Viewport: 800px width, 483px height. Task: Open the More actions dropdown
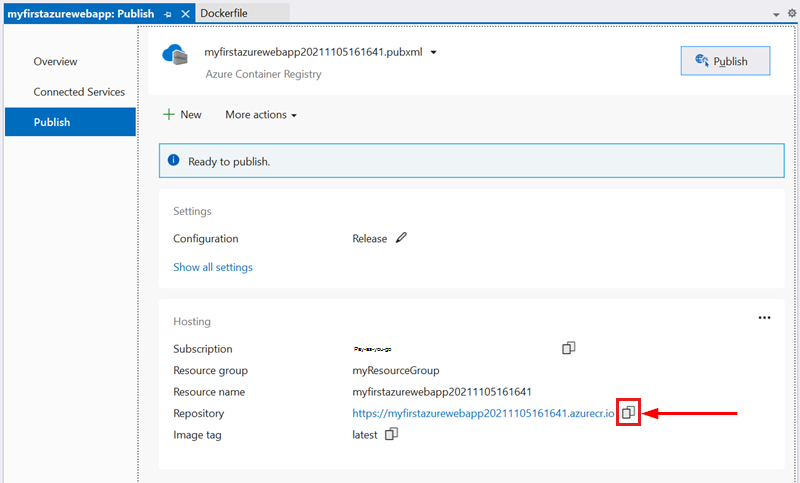tap(261, 115)
